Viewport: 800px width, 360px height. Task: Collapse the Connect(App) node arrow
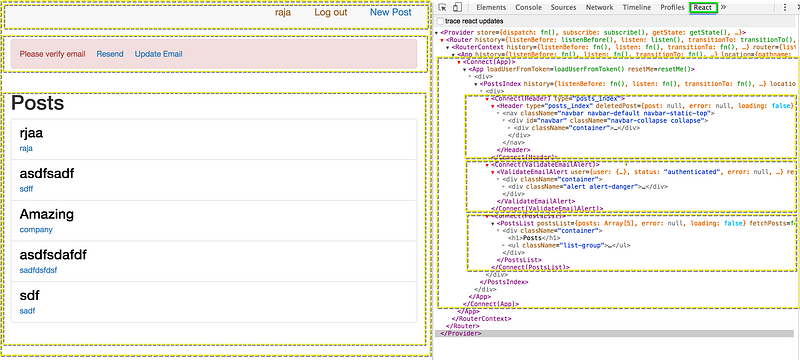[x=459, y=62]
